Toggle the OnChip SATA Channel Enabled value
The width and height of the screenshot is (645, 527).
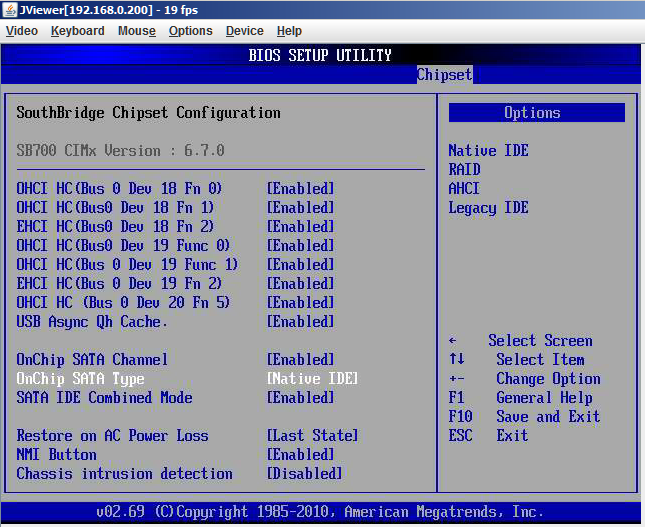pyautogui.click(x=300, y=360)
